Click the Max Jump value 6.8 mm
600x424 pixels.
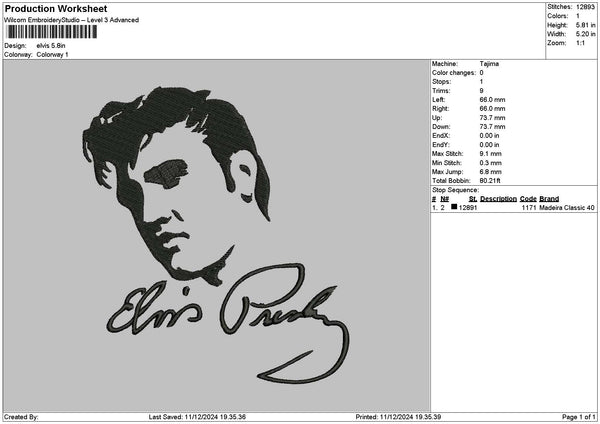[491, 172]
